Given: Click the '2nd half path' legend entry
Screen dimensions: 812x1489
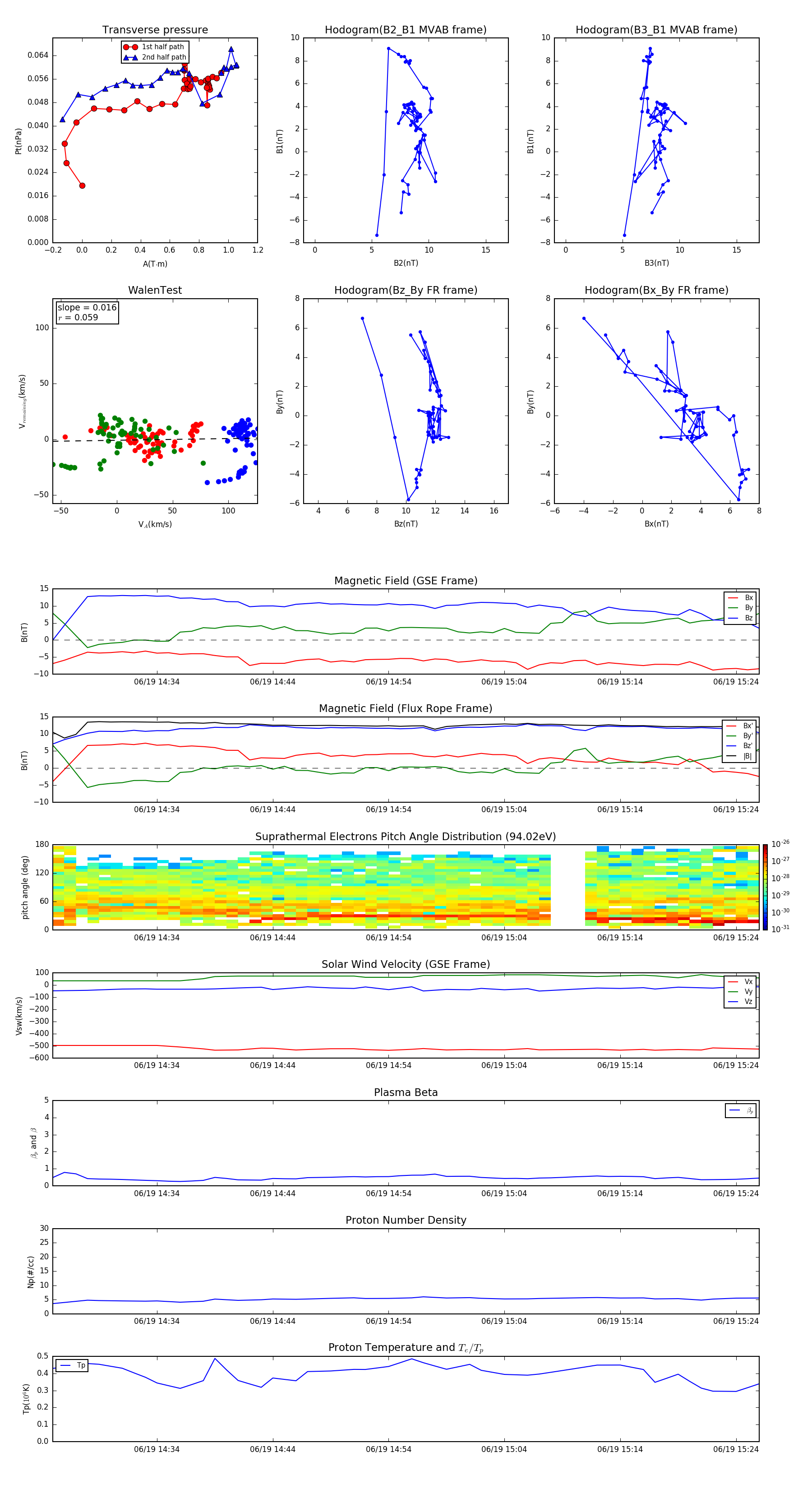Looking at the screenshot, I should 155,57.
